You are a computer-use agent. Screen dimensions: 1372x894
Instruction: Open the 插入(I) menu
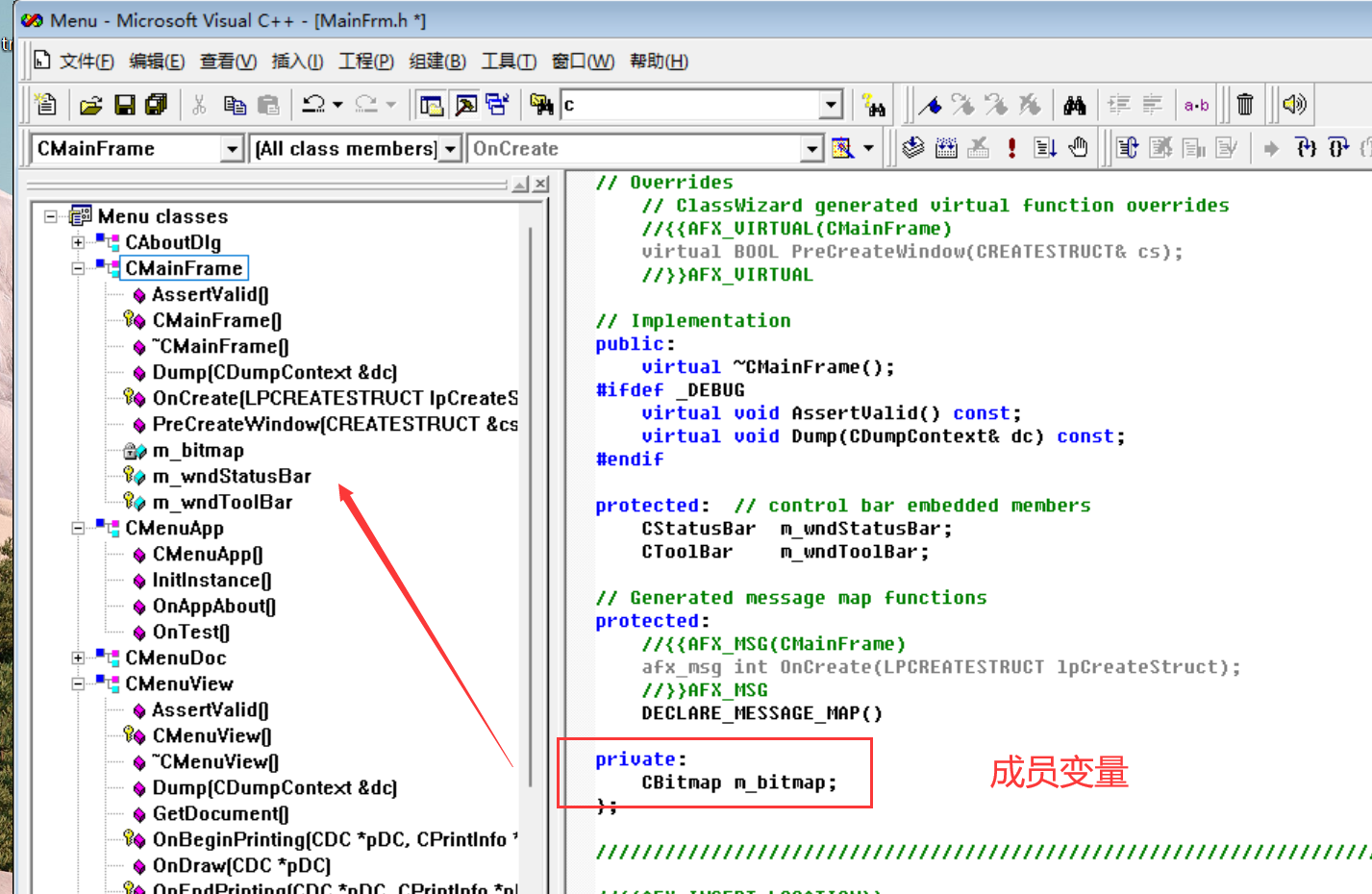click(x=297, y=62)
